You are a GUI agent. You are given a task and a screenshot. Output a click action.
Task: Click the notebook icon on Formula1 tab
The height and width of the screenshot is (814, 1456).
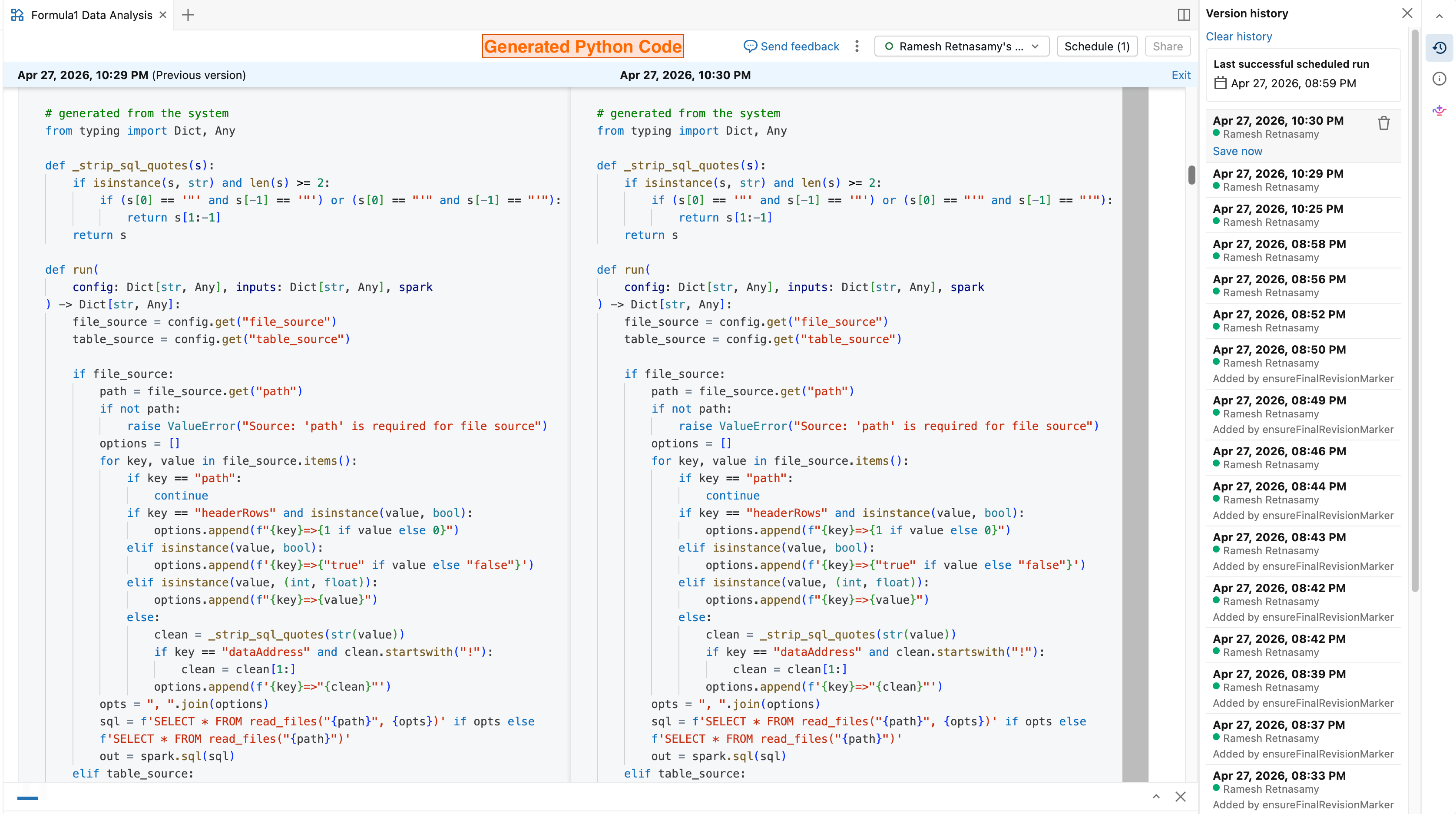click(17, 15)
